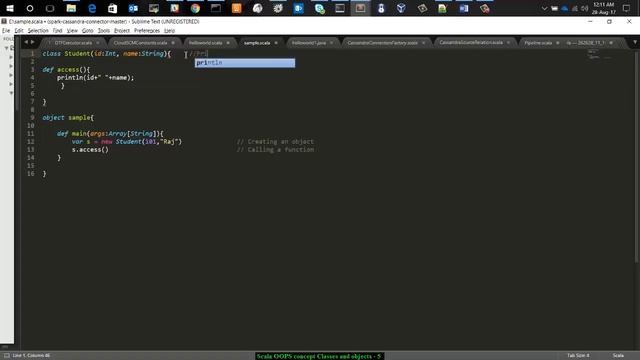Expand the second subfolder in the sidebar
Screen dimensions: 640x360
pos(11,66)
